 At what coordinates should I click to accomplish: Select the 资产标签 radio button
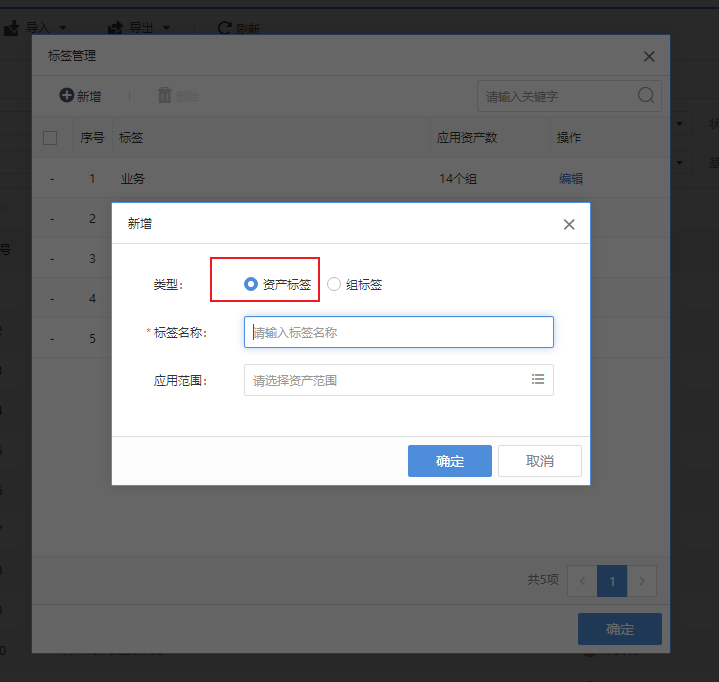tap(251, 284)
